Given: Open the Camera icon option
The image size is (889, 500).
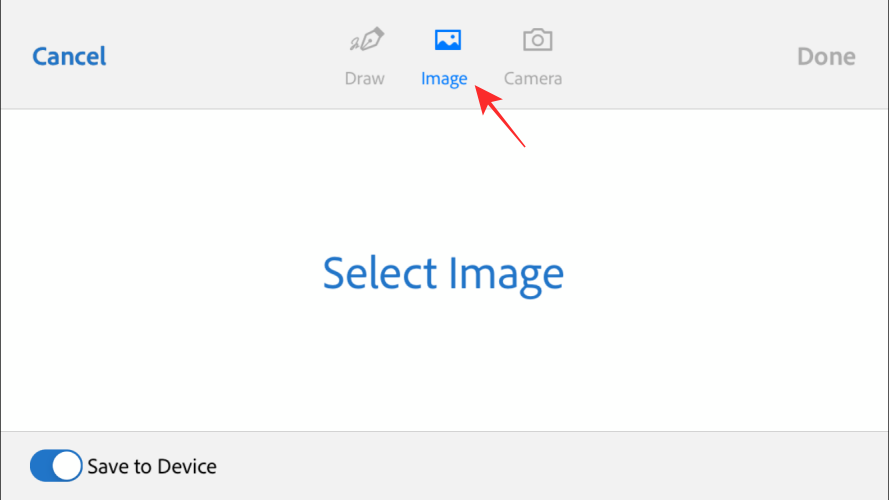Looking at the screenshot, I should pyautogui.click(x=537, y=40).
